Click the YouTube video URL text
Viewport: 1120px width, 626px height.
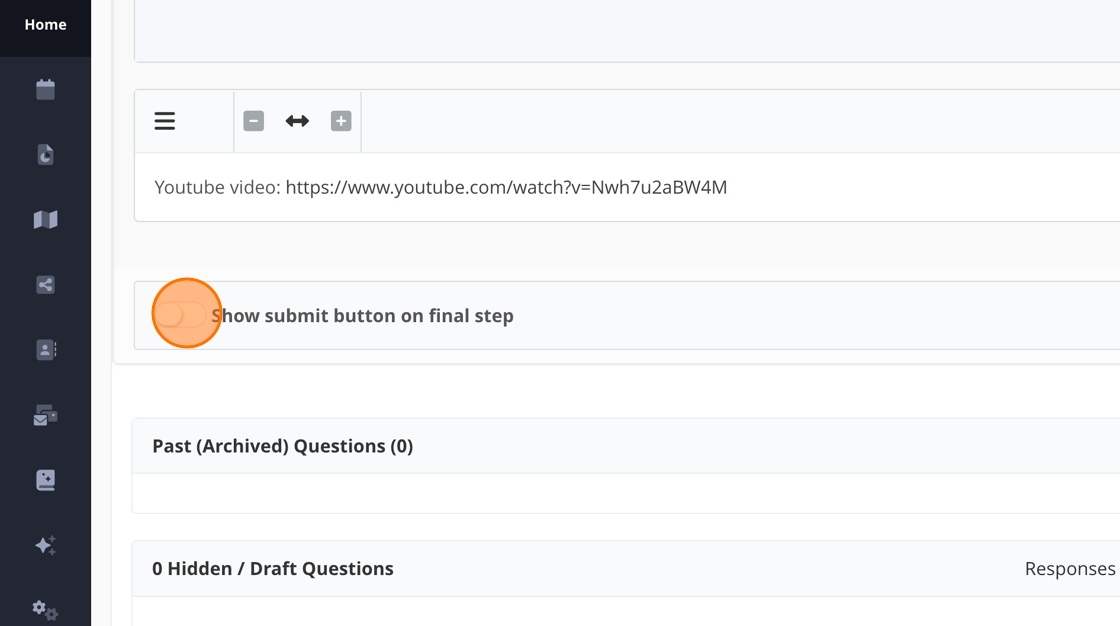[x=506, y=187]
